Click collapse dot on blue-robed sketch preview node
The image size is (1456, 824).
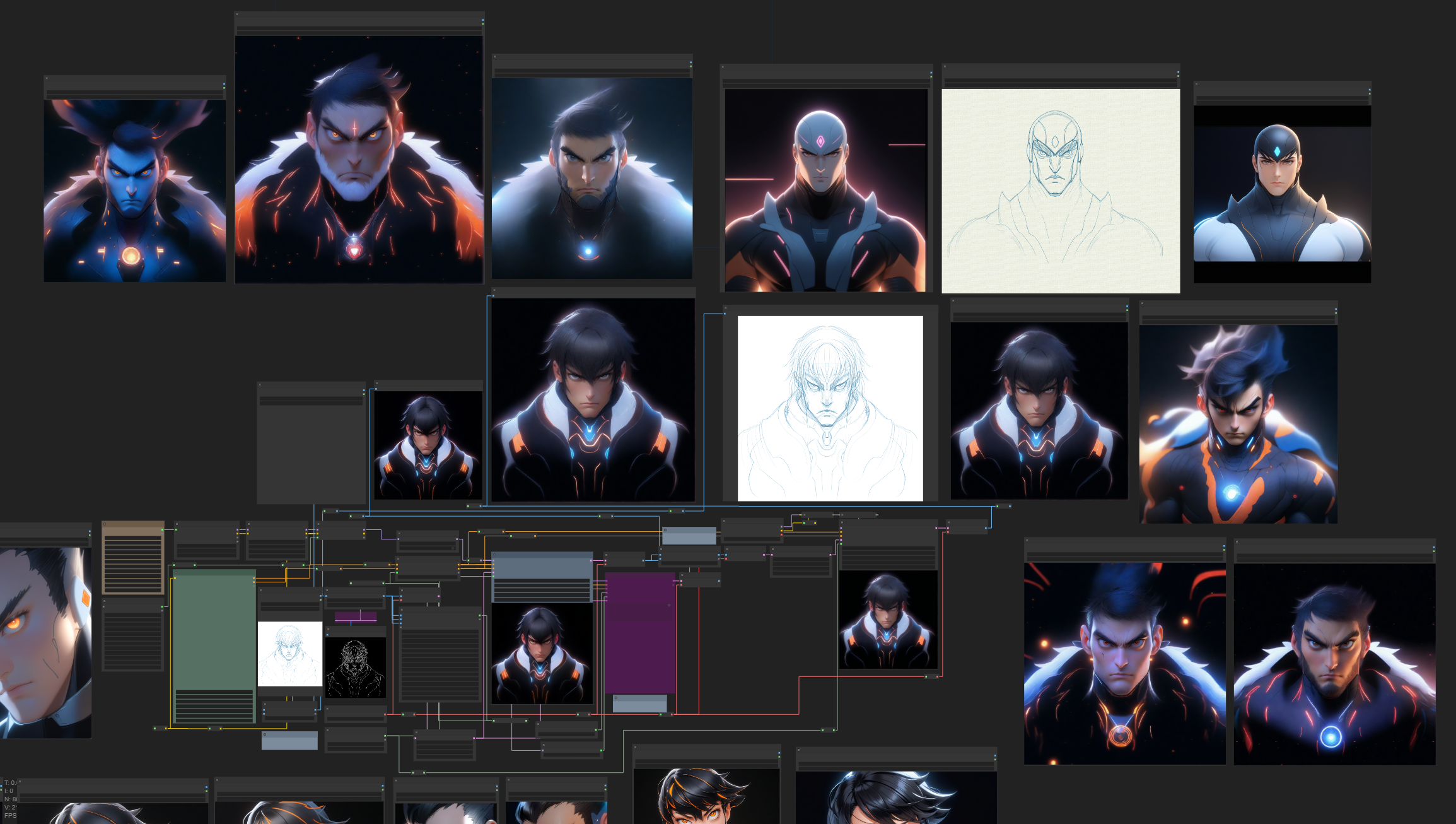pyautogui.click(x=725, y=309)
